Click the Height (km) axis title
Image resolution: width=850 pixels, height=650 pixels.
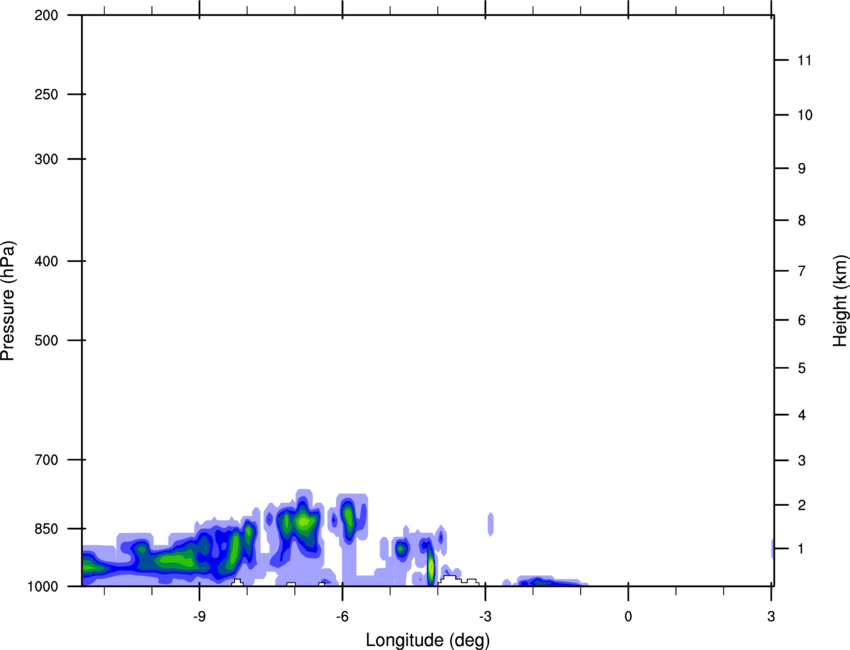tap(839, 300)
